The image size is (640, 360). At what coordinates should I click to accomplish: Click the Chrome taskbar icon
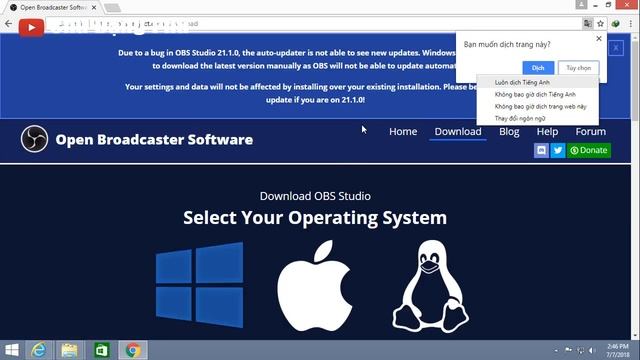(133, 350)
